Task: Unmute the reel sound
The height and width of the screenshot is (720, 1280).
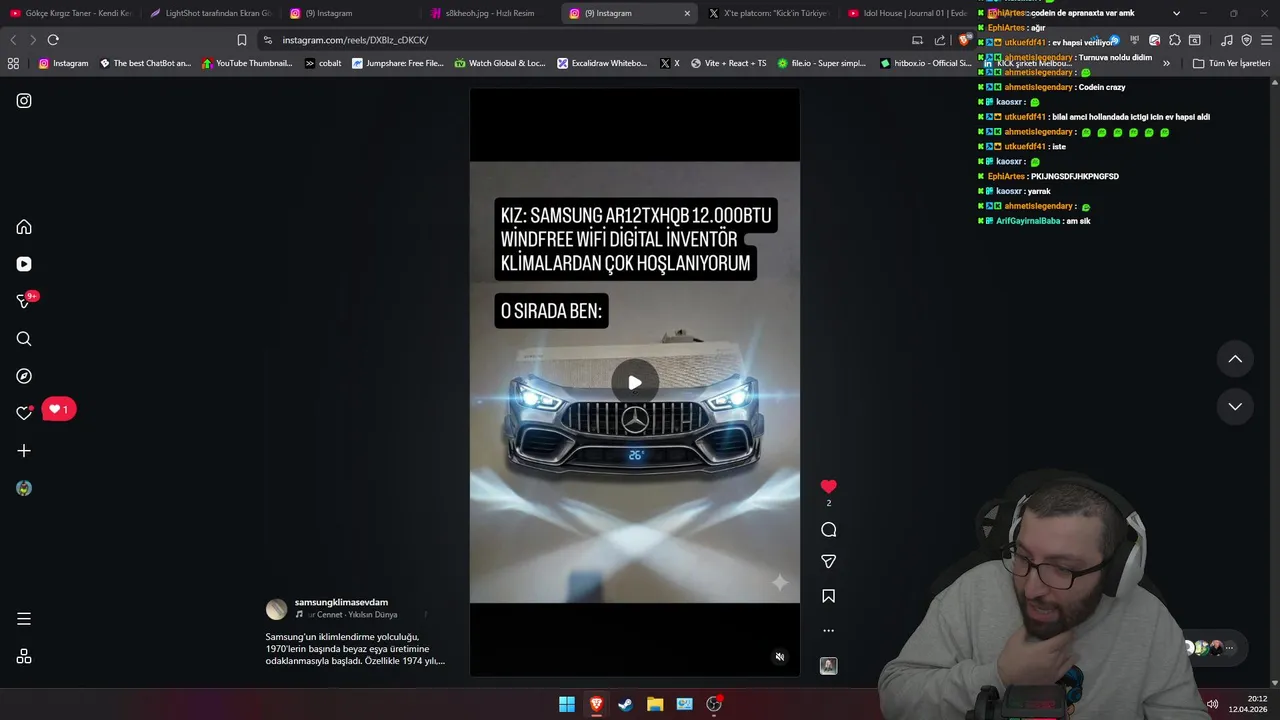Action: tap(780, 657)
